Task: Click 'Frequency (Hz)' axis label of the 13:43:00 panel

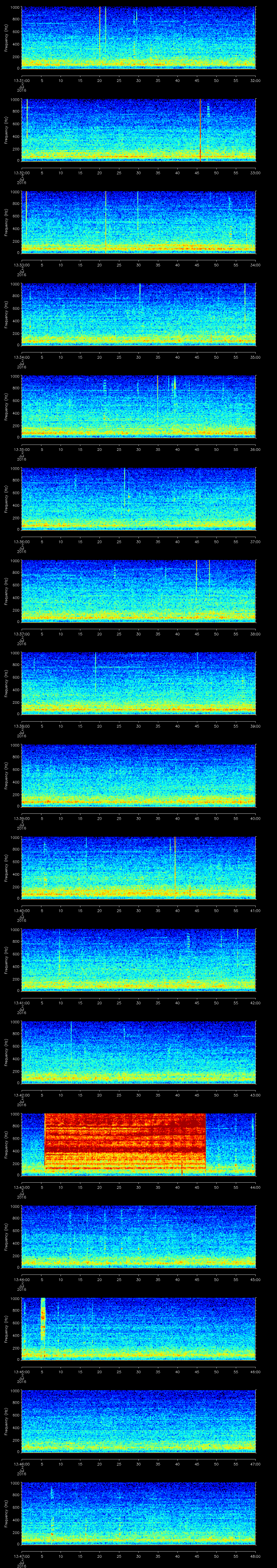Action: 6,1144
